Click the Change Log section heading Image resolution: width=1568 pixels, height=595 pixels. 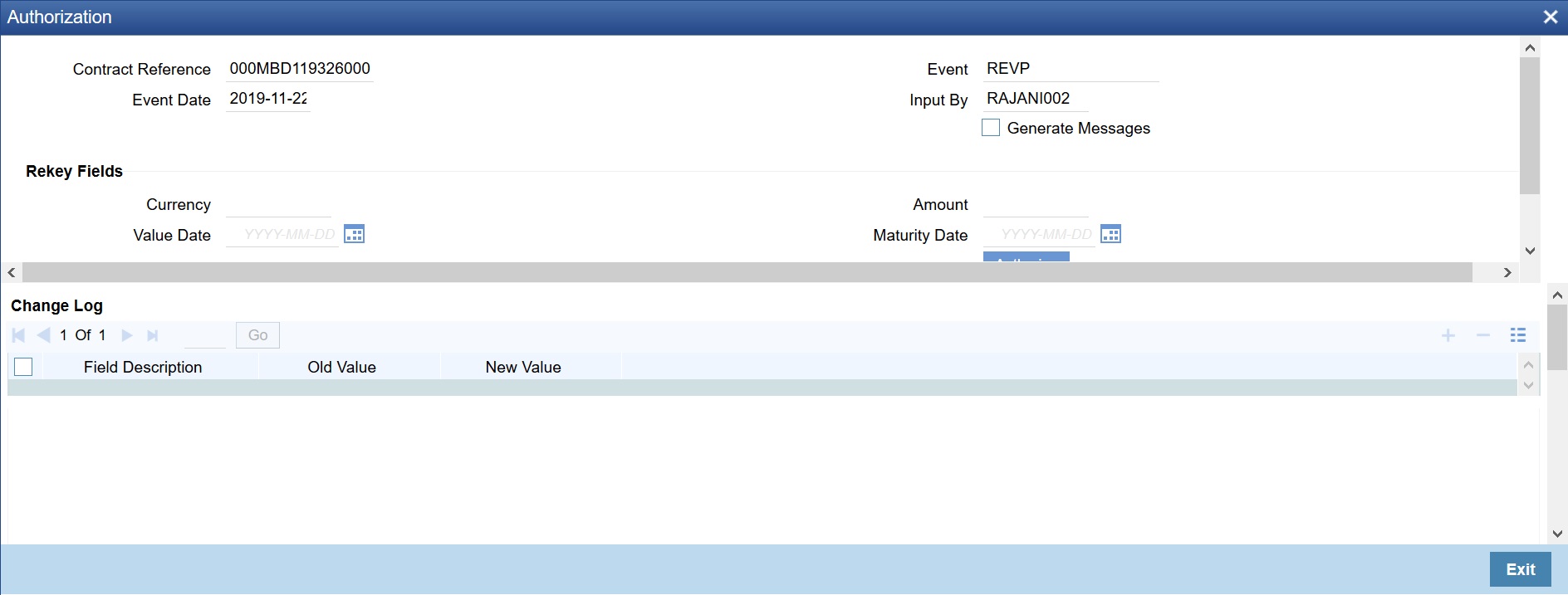pyautogui.click(x=56, y=305)
